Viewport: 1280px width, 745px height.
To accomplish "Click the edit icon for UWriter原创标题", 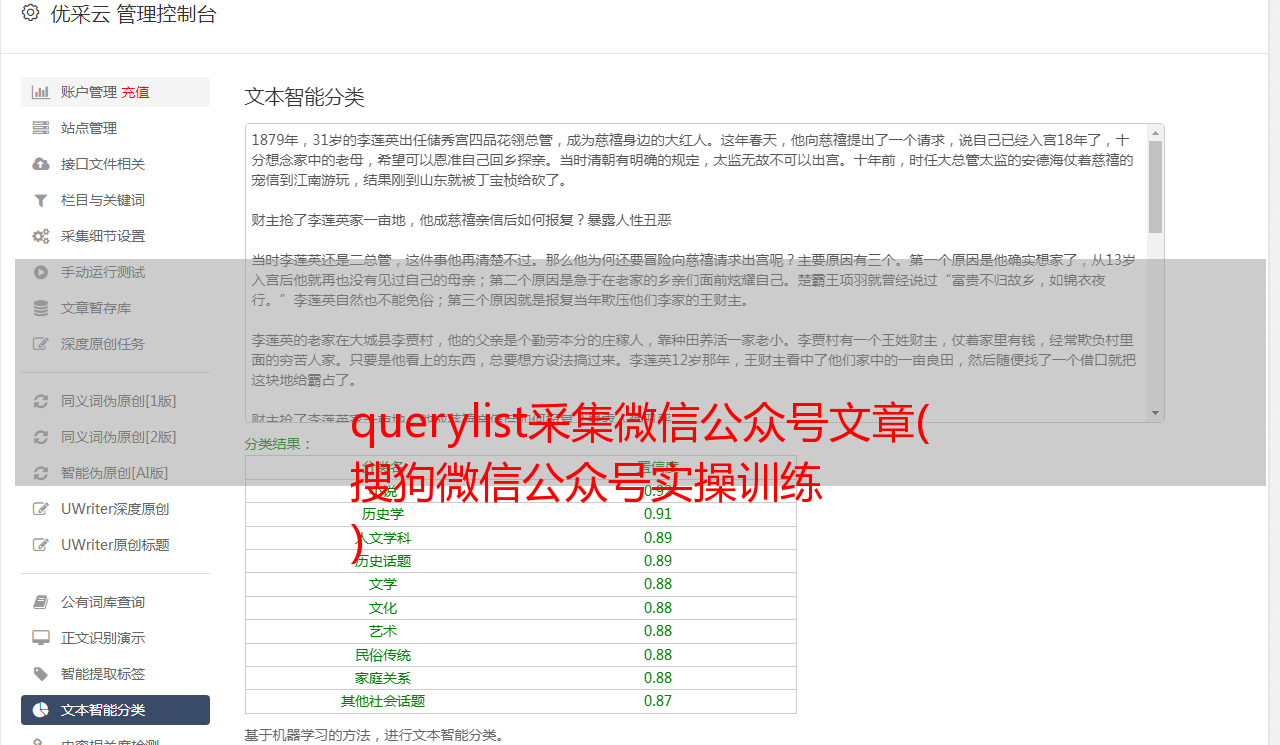I will (41, 545).
